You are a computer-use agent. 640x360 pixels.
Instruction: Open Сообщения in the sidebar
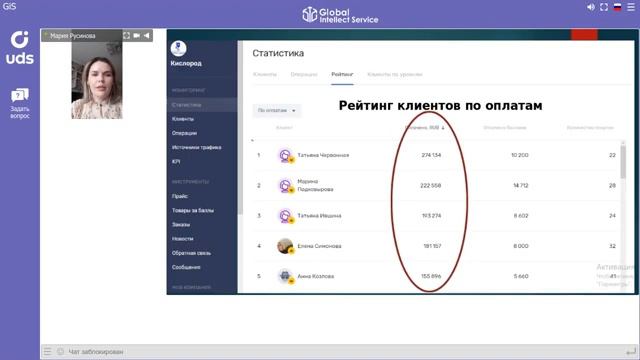click(186, 267)
